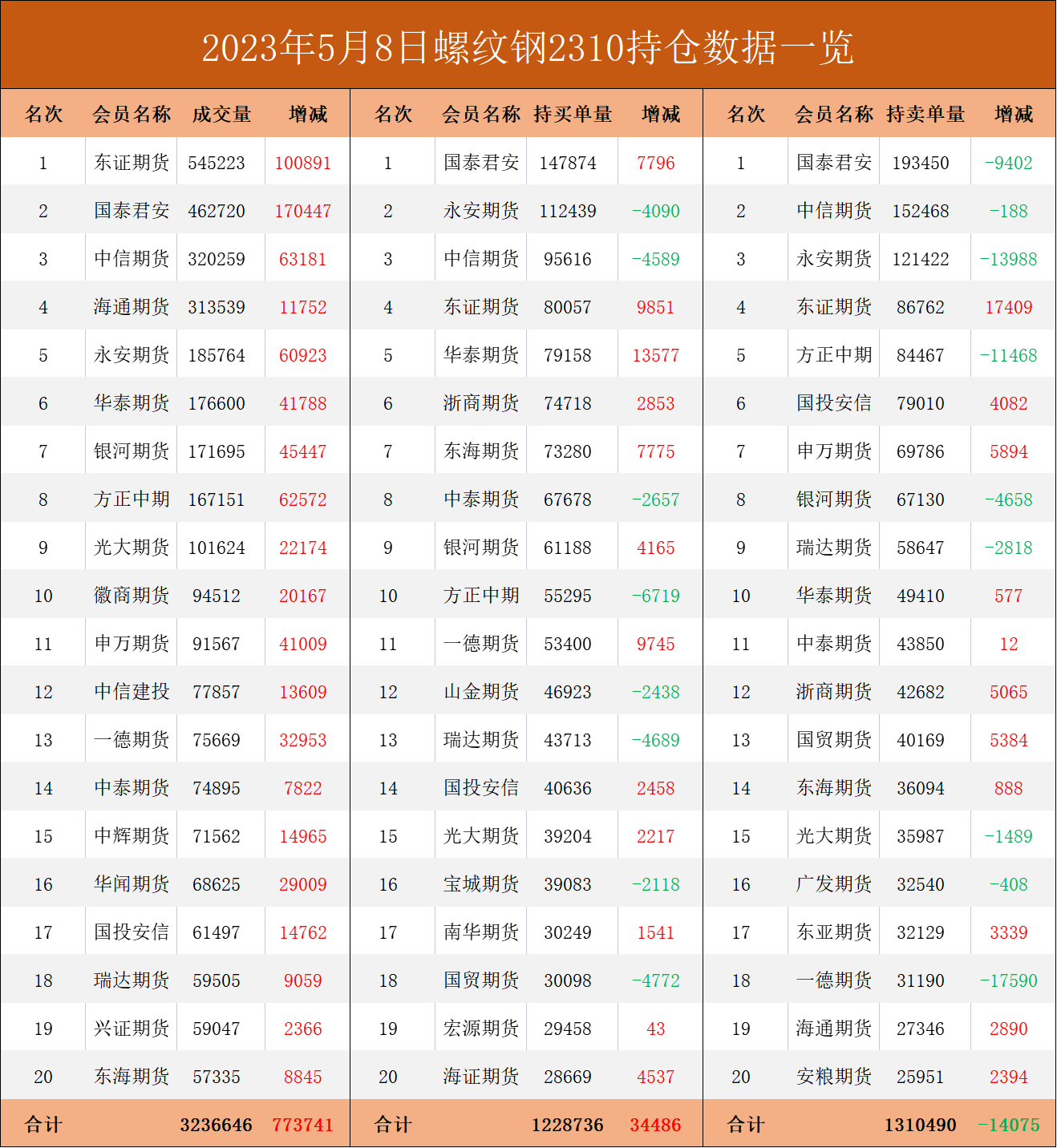The width and height of the screenshot is (1057, 1148).
Task: Select the red value 17409
Action: (x=1009, y=307)
